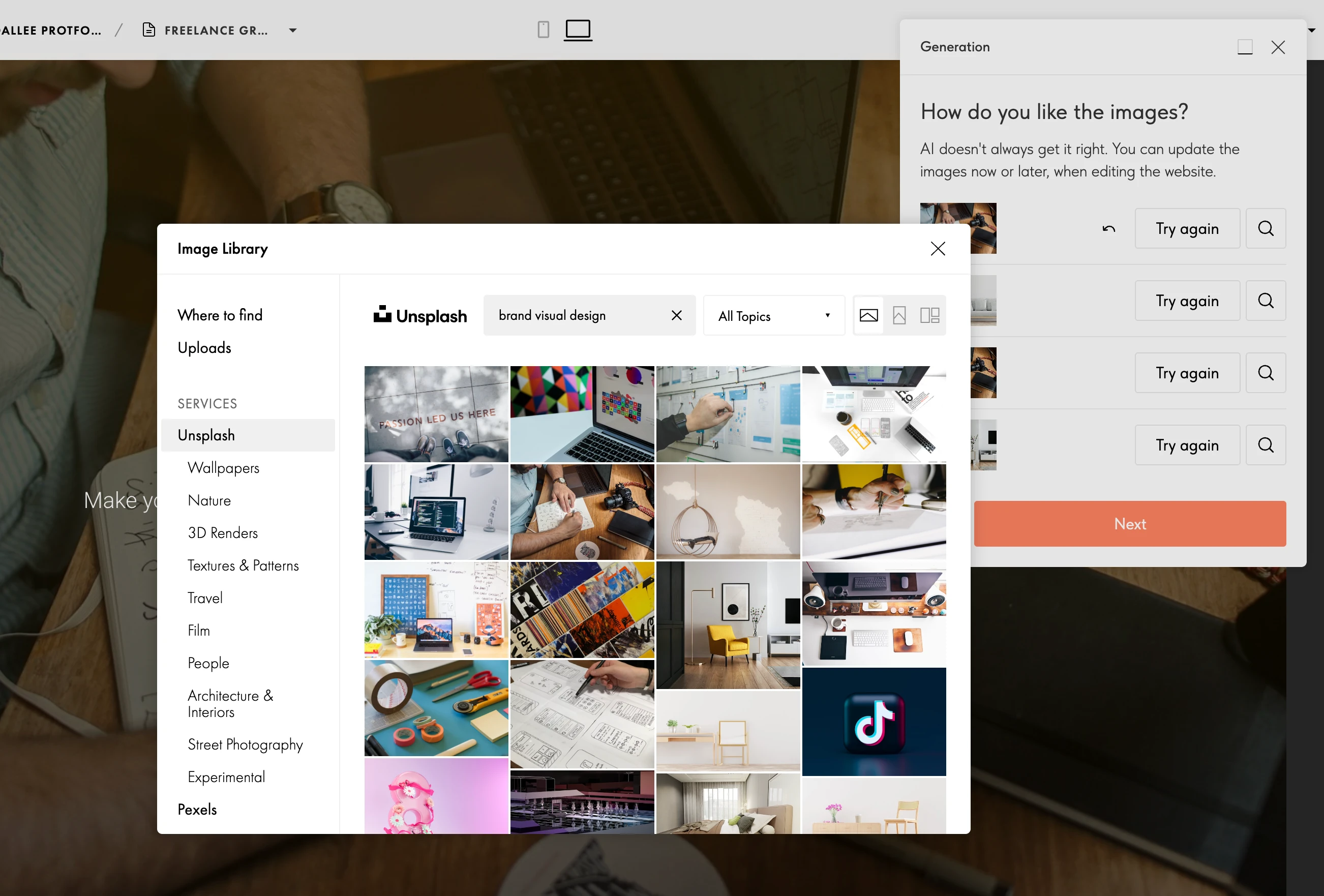Choose Street Photography topic
Image resolution: width=1324 pixels, height=896 pixels.
click(x=246, y=745)
